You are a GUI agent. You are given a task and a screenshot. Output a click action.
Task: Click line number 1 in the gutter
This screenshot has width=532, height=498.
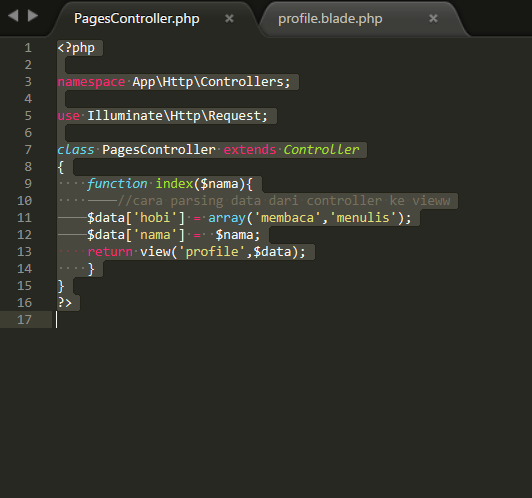28,48
